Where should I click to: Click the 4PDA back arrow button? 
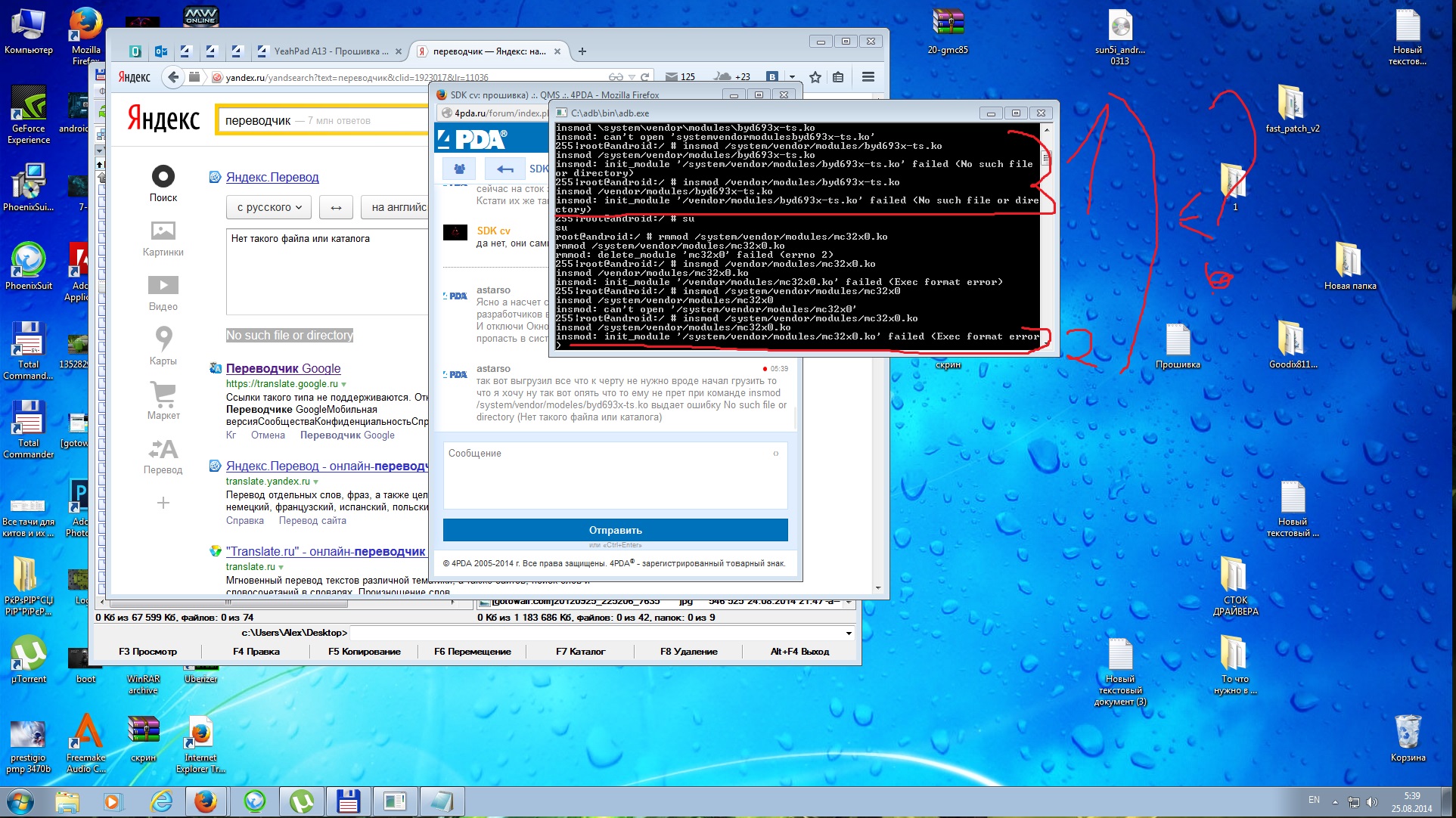[504, 169]
